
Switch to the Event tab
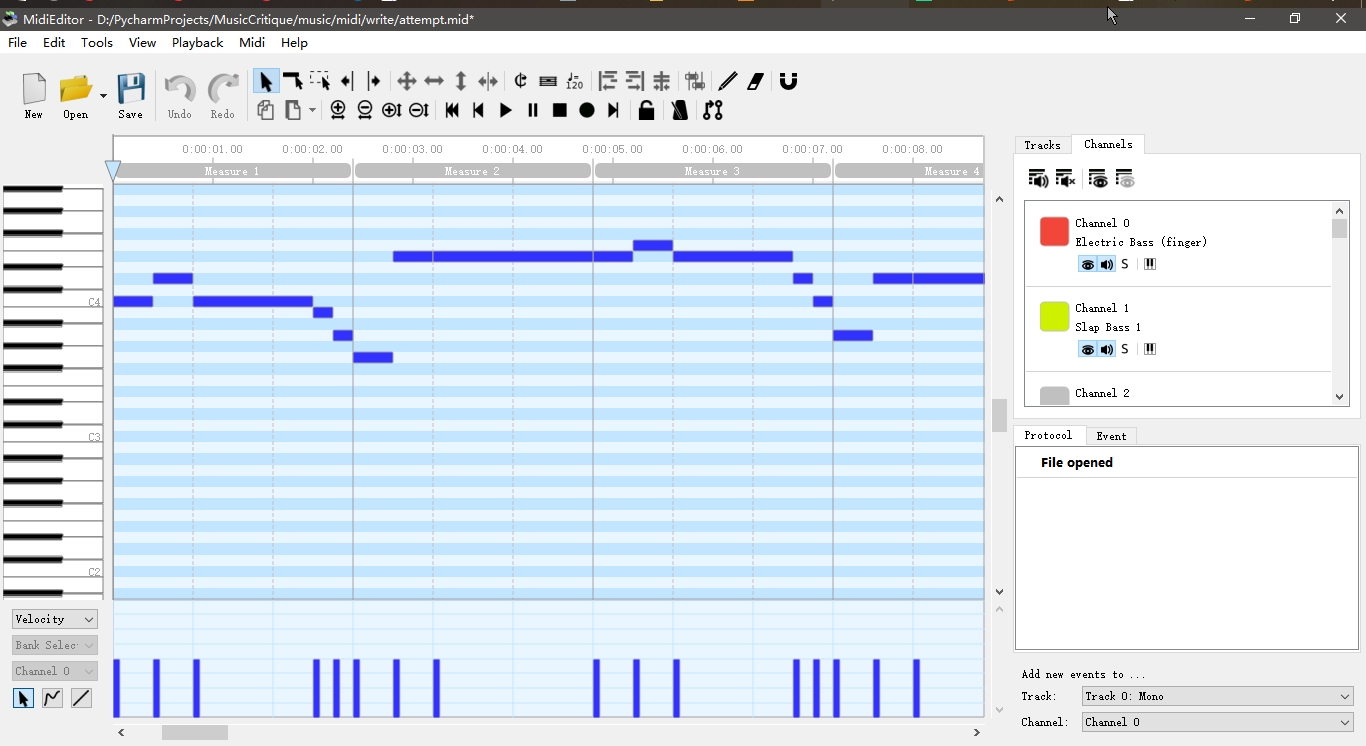(x=1111, y=436)
